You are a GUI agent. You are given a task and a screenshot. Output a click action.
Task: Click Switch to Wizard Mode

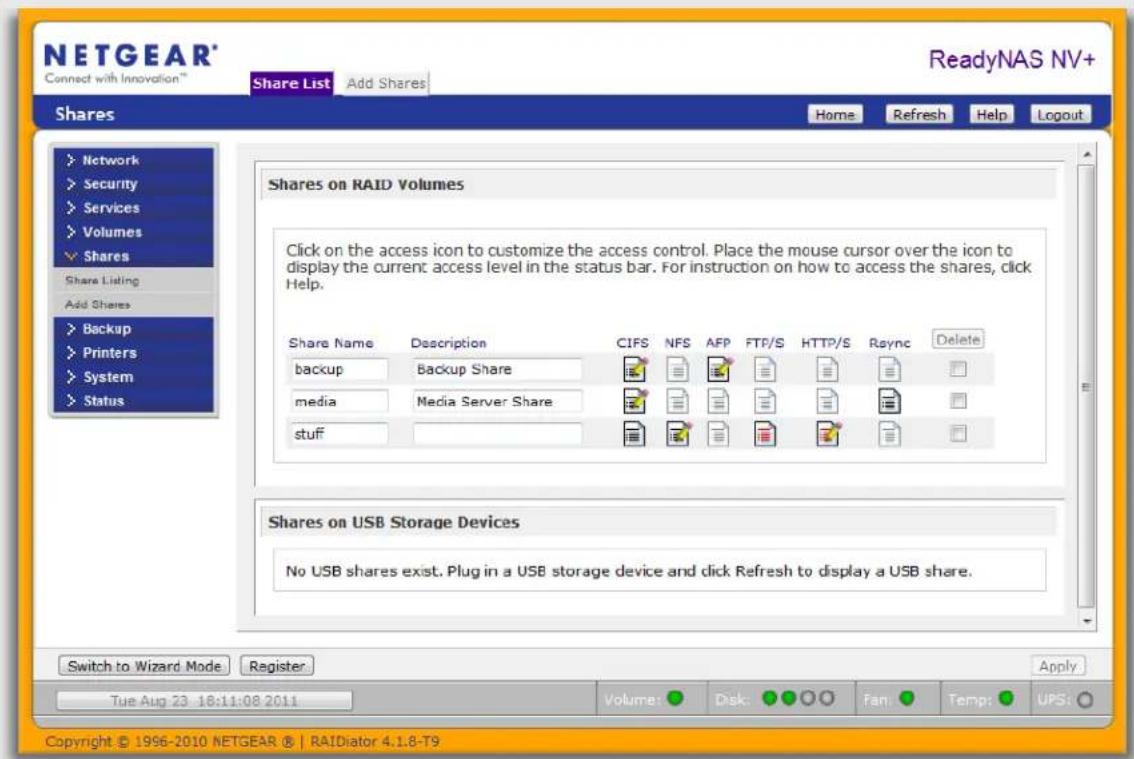tap(144, 666)
